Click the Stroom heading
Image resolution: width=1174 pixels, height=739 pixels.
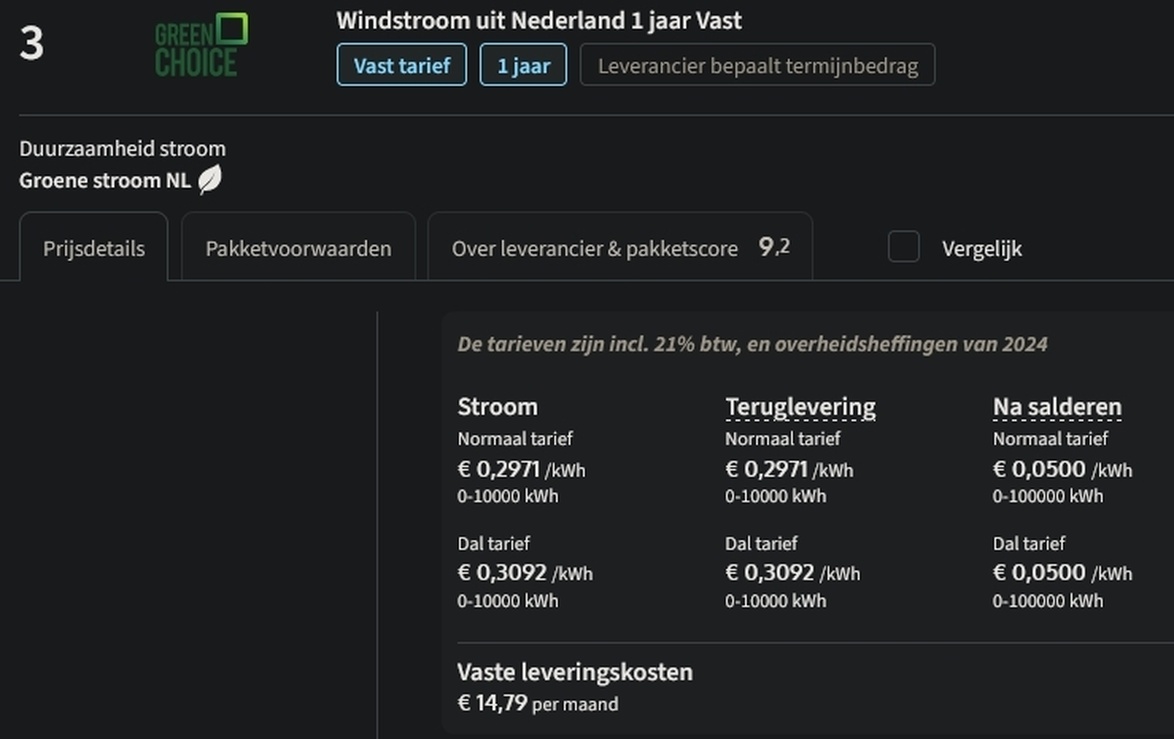pos(497,407)
